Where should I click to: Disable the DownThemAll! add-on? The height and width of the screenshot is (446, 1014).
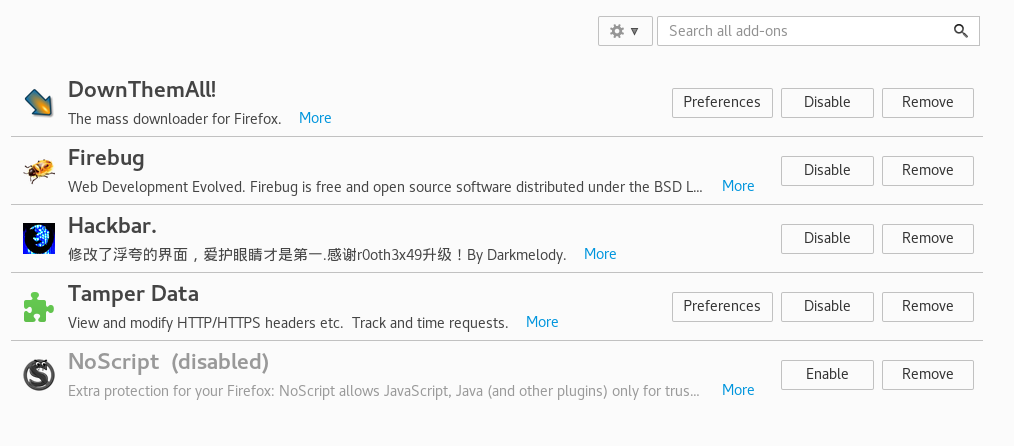click(827, 103)
